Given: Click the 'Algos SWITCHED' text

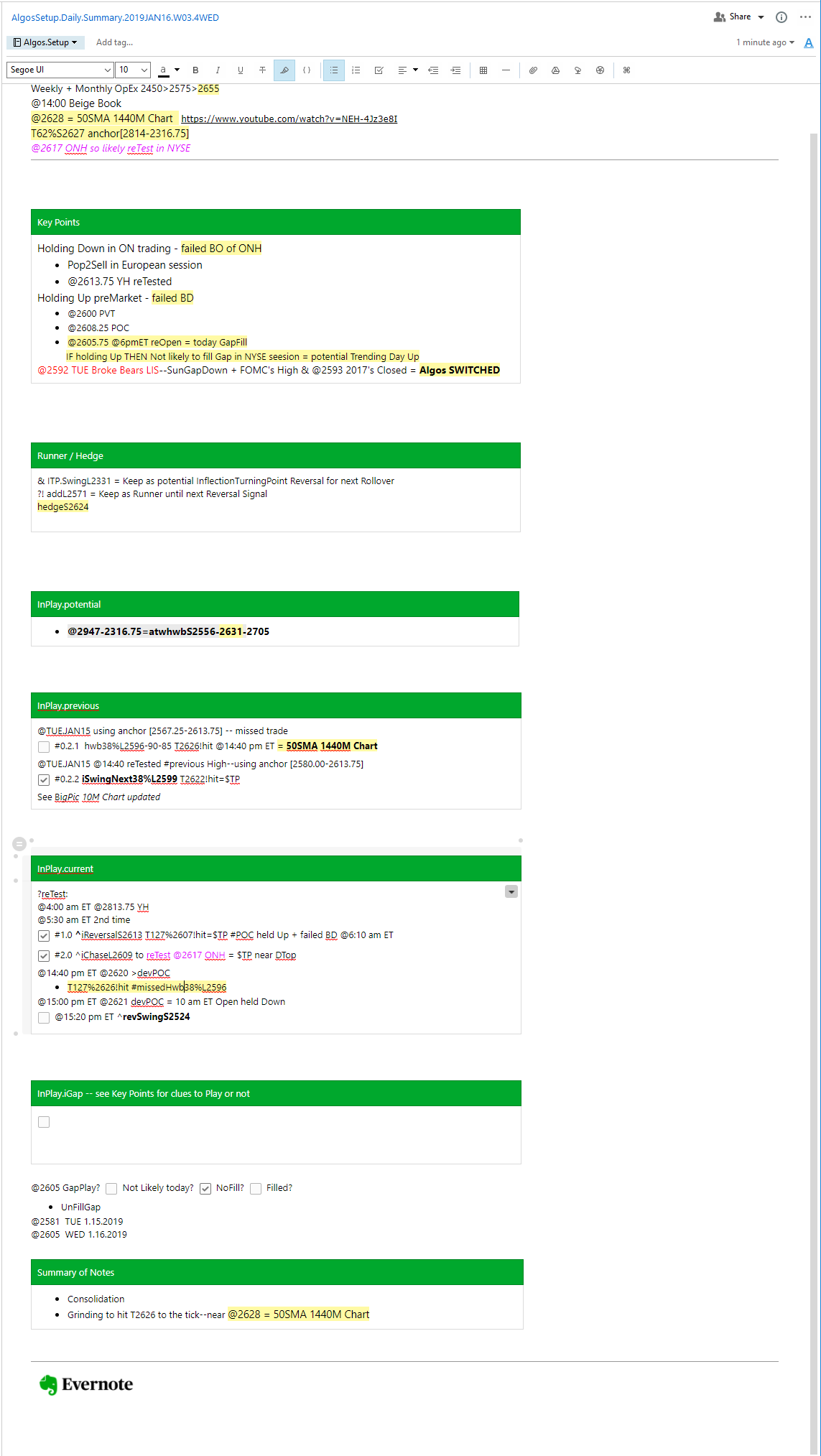Looking at the screenshot, I should tap(460, 371).
